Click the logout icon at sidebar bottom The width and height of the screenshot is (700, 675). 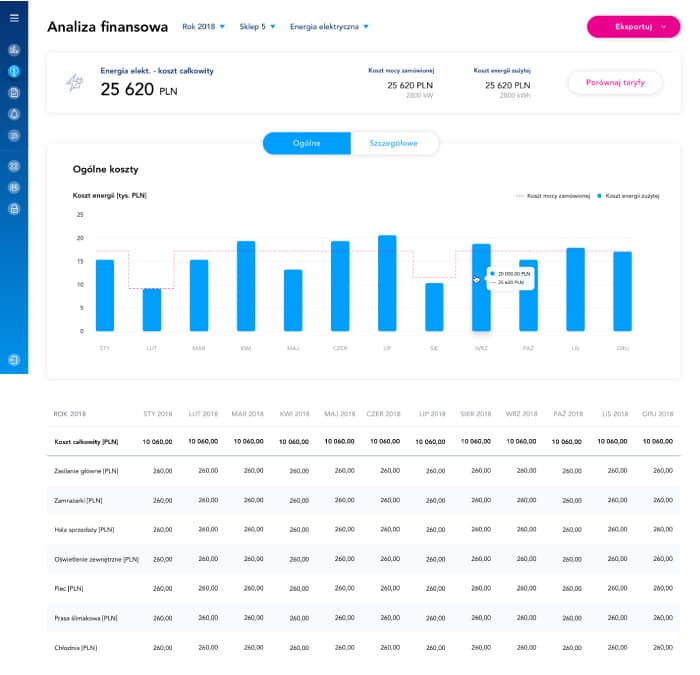[14, 359]
